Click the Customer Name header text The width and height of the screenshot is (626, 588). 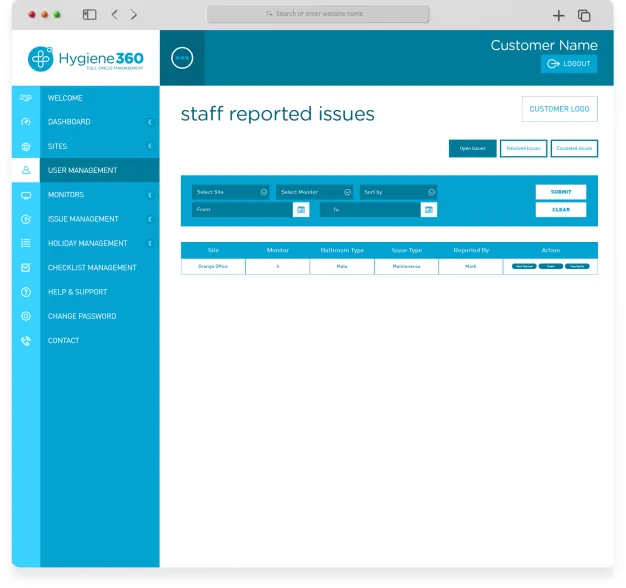tap(544, 45)
